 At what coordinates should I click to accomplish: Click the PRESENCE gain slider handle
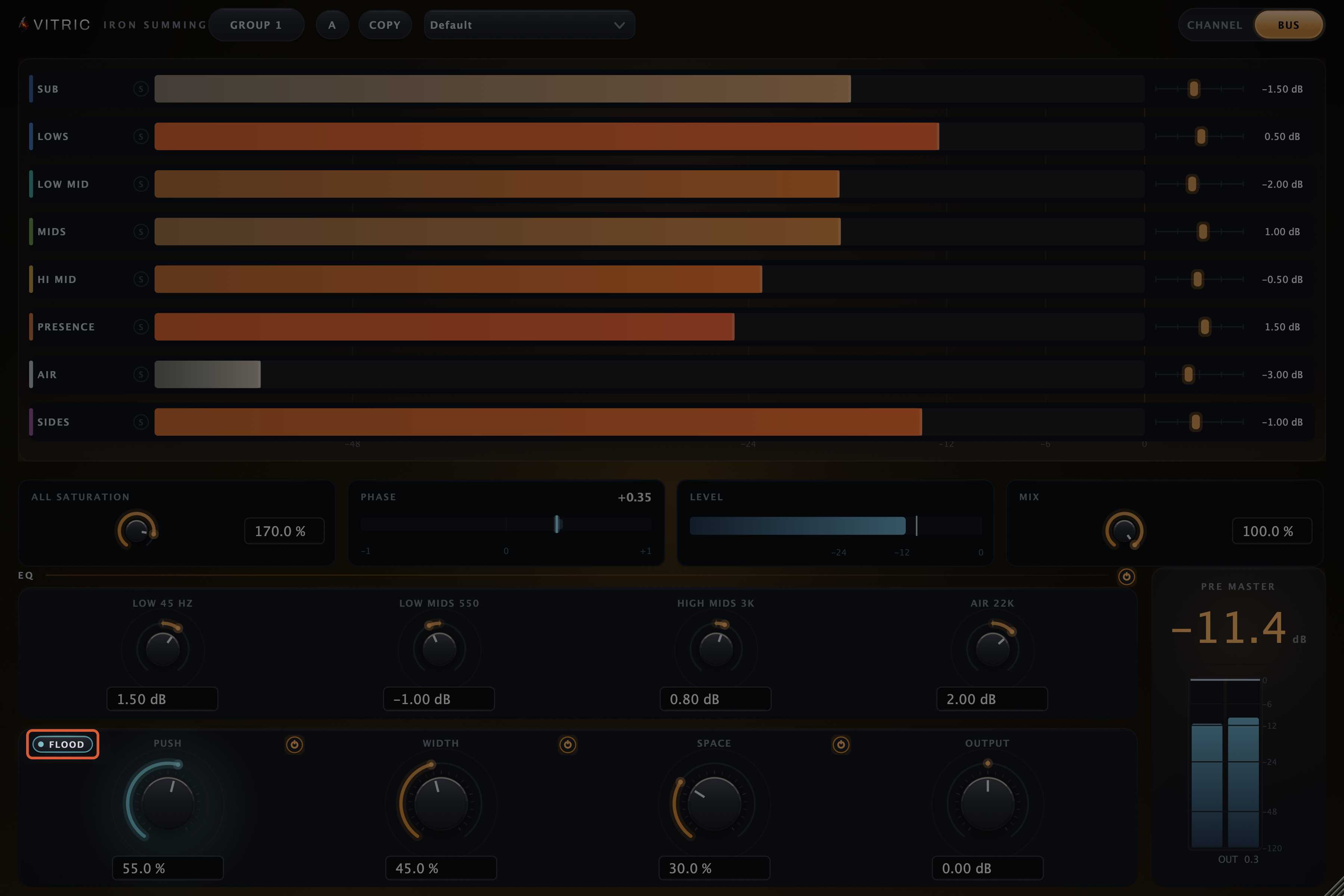1205,327
